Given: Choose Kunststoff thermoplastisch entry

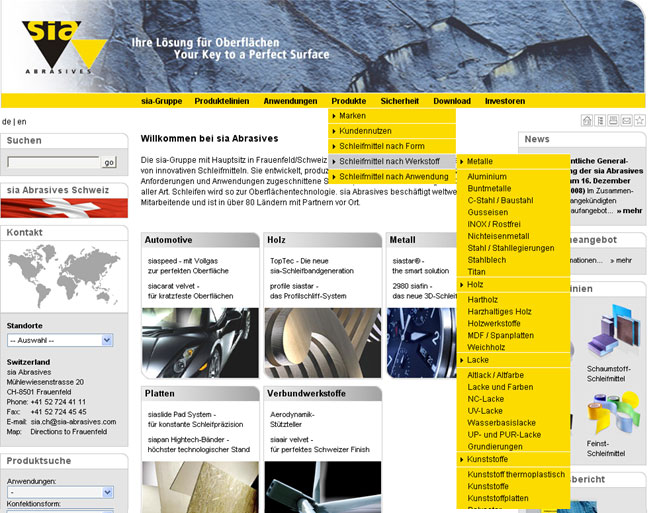Looking at the screenshot, I should (x=516, y=474).
